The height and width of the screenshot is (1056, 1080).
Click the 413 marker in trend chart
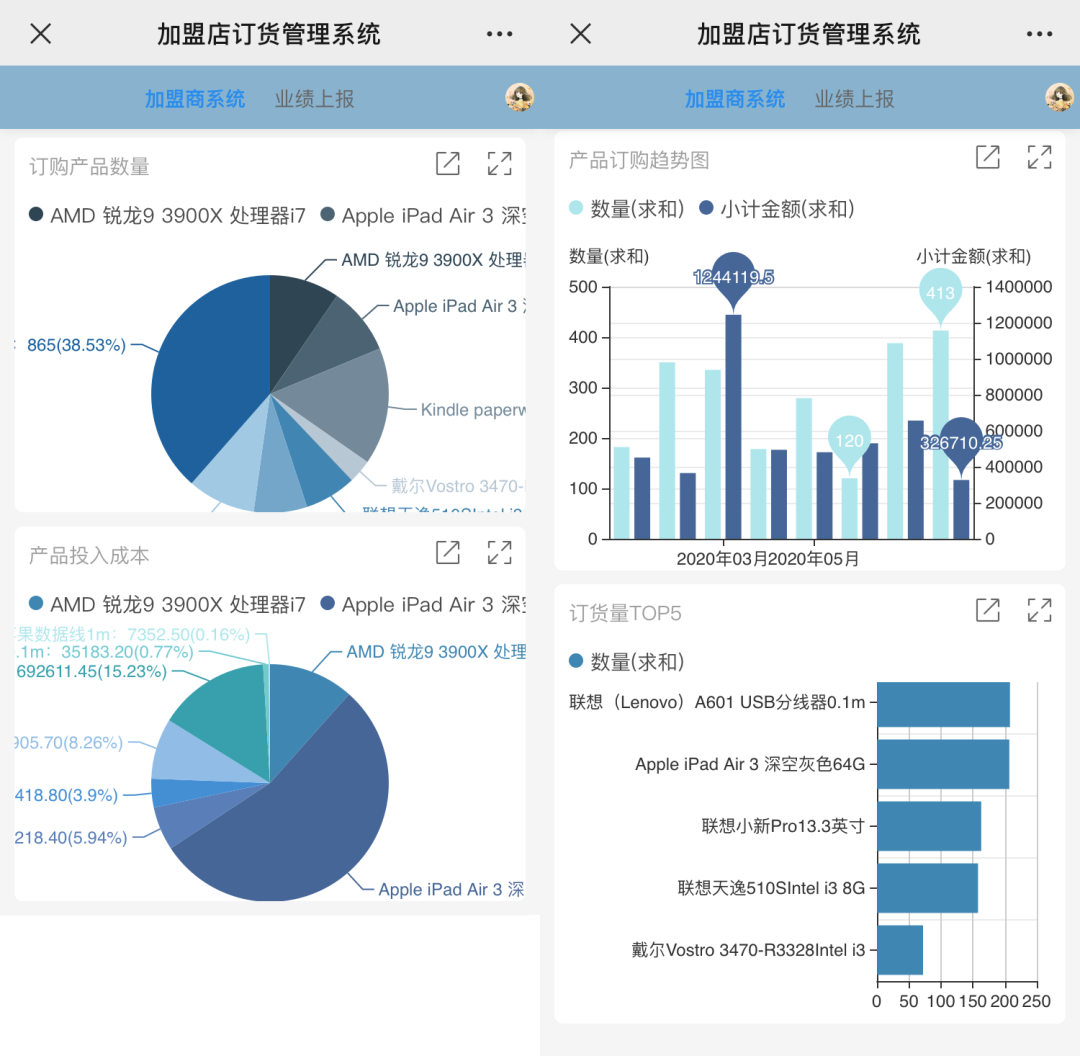coord(940,293)
